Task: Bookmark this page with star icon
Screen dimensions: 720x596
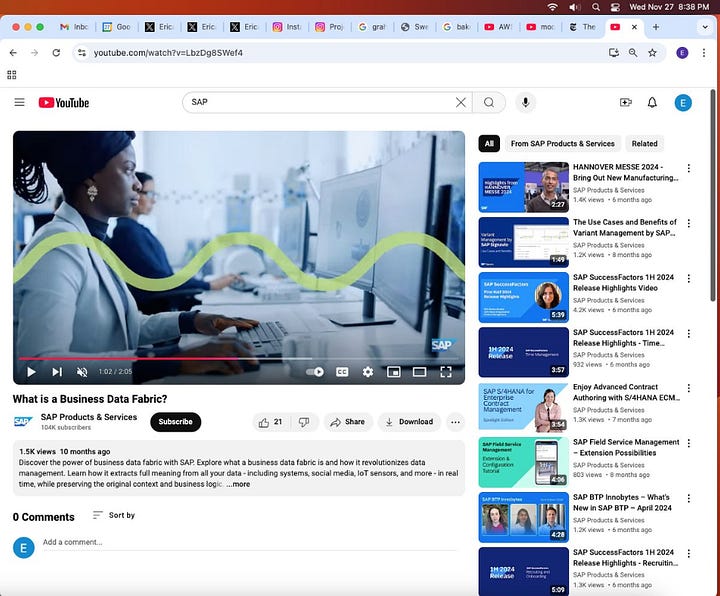Action: pos(652,53)
